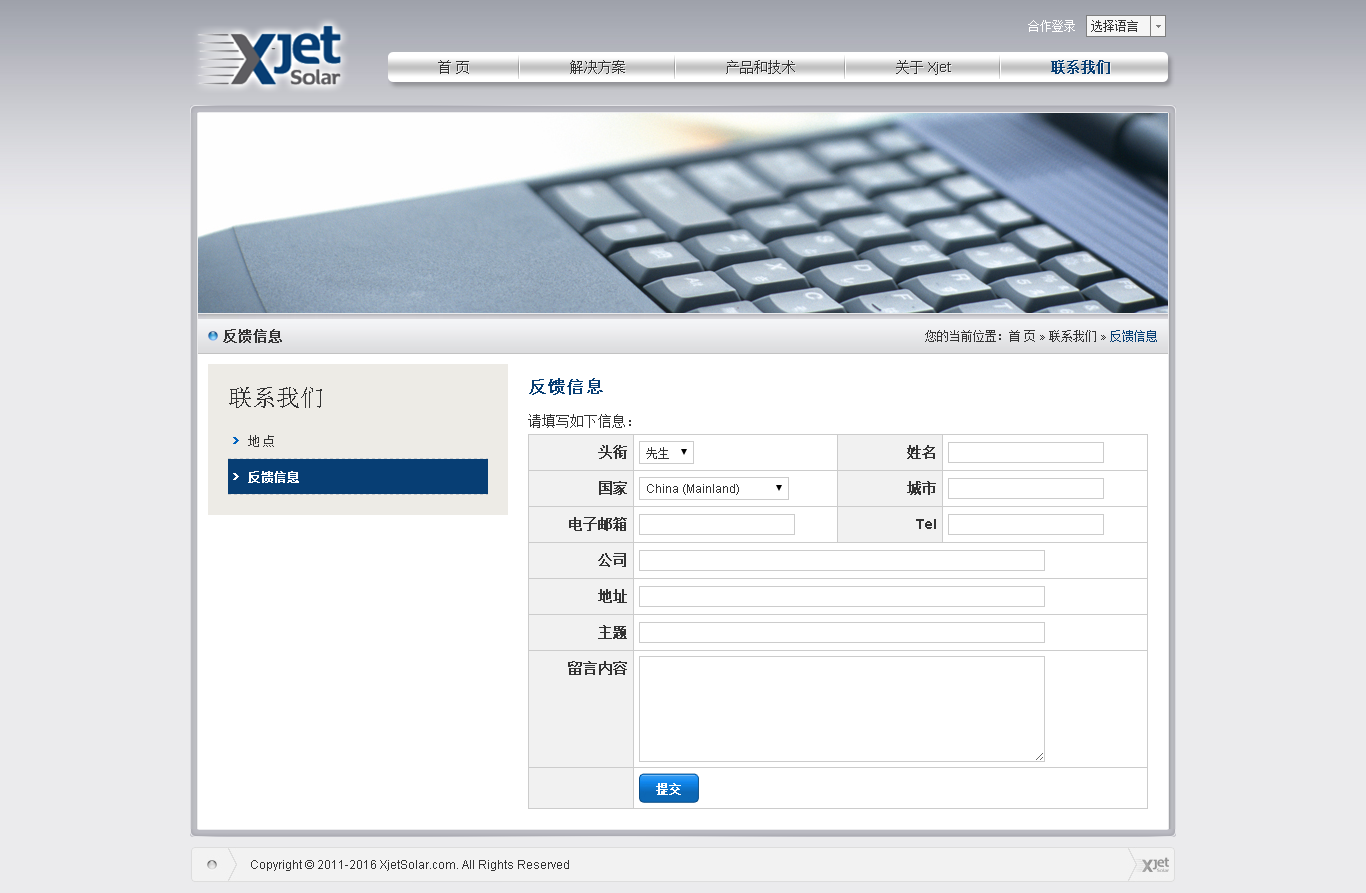1366x893 pixels.
Task: Click the 公司 company input field
Action: click(841, 561)
